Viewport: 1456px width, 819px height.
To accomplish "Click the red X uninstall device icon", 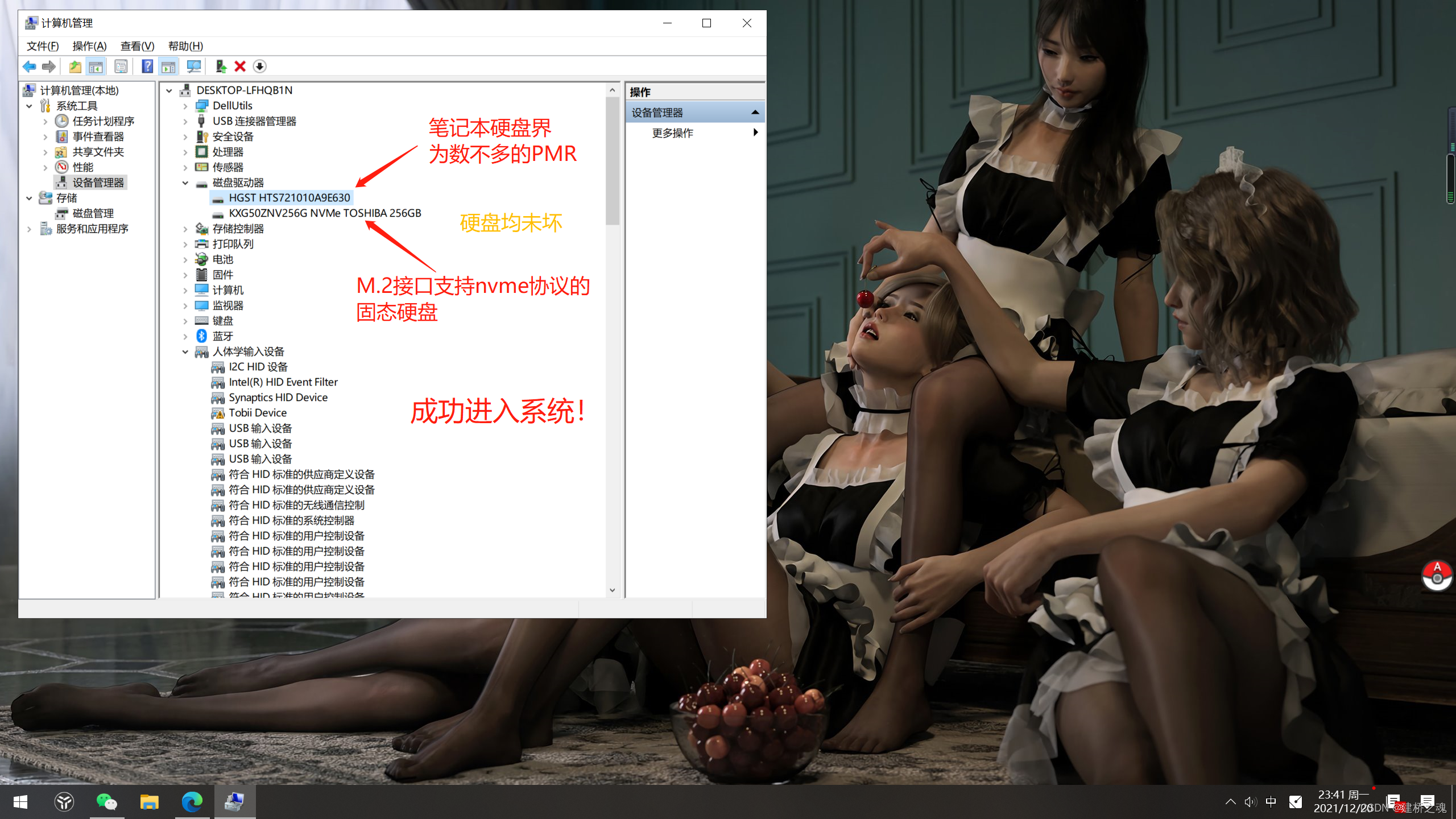I will pos(240,67).
